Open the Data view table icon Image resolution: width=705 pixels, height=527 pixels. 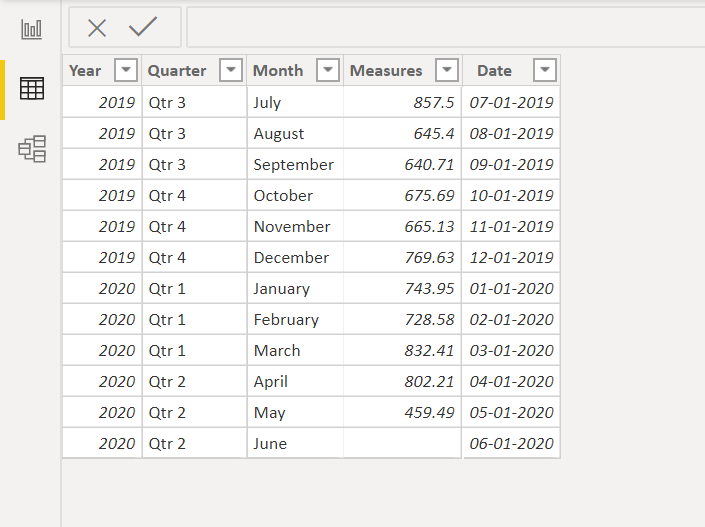[x=31, y=89]
